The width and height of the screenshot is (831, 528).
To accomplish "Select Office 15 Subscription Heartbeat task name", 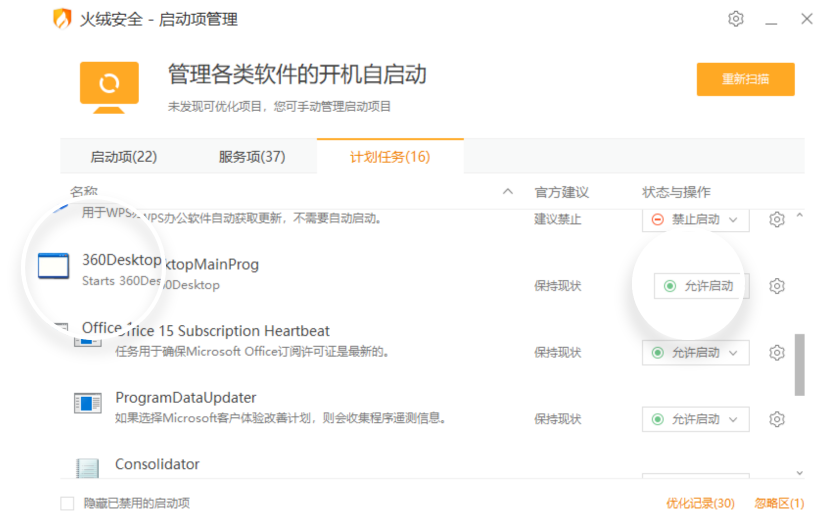I will click(223, 331).
